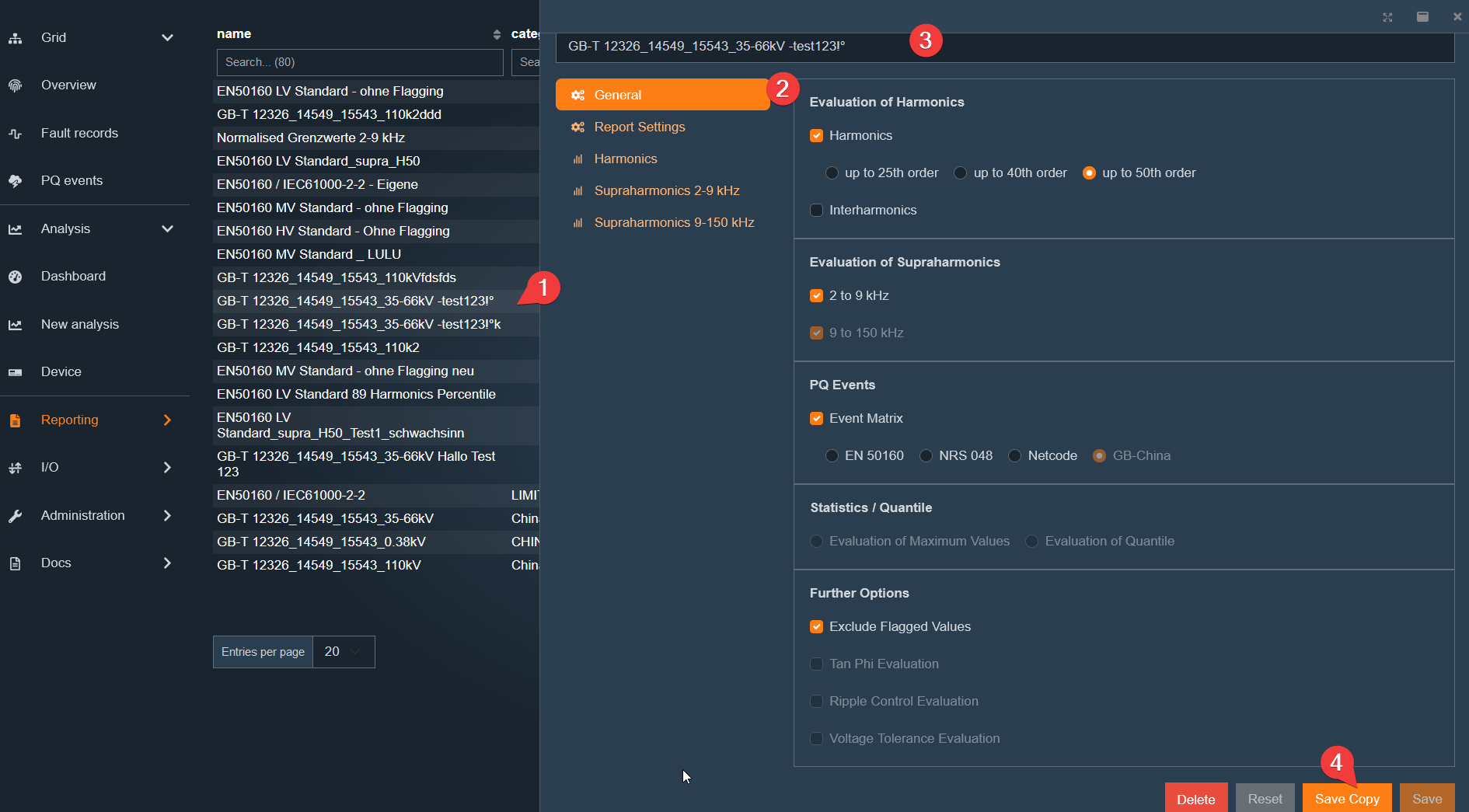
Task: Click the Device icon in sidebar
Action: [15, 372]
